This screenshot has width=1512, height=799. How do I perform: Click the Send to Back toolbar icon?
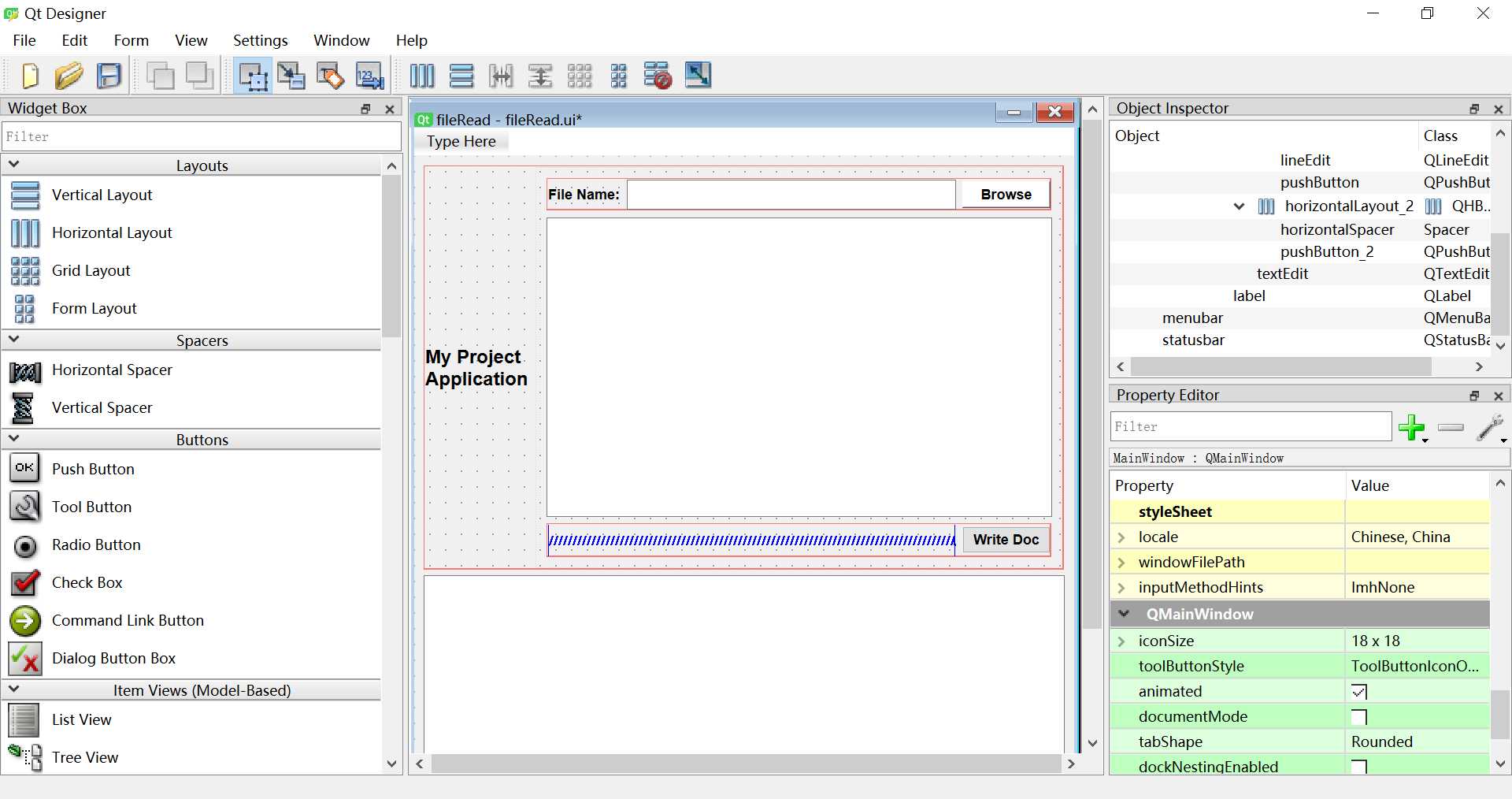pos(160,76)
